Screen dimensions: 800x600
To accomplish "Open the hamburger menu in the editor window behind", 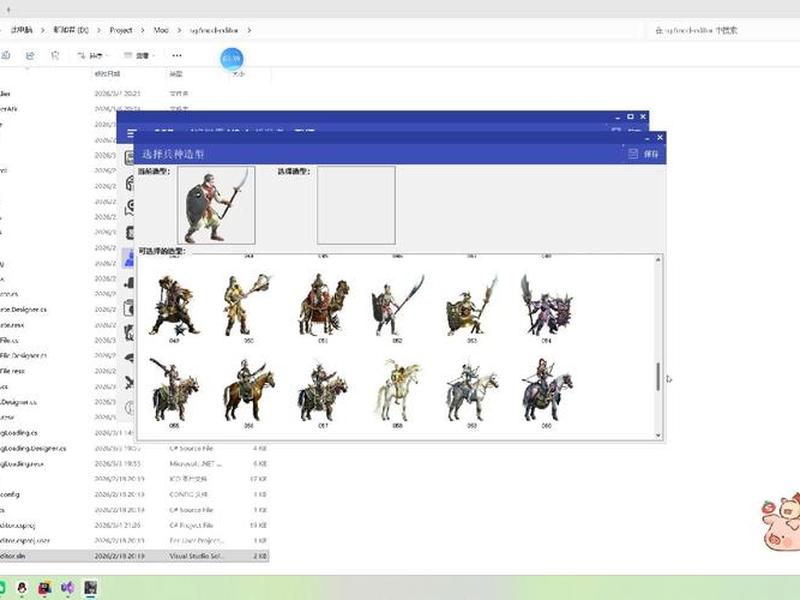I will pos(131,133).
